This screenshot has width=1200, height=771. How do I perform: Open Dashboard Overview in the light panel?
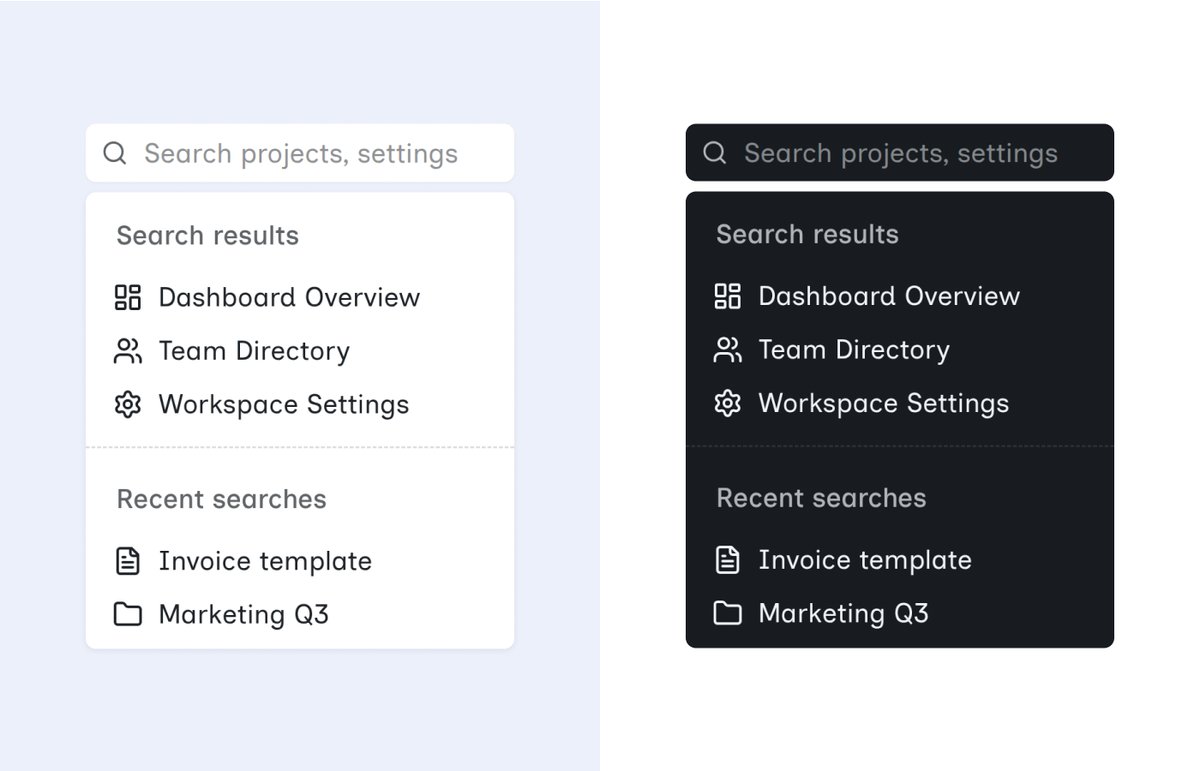point(300,297)
